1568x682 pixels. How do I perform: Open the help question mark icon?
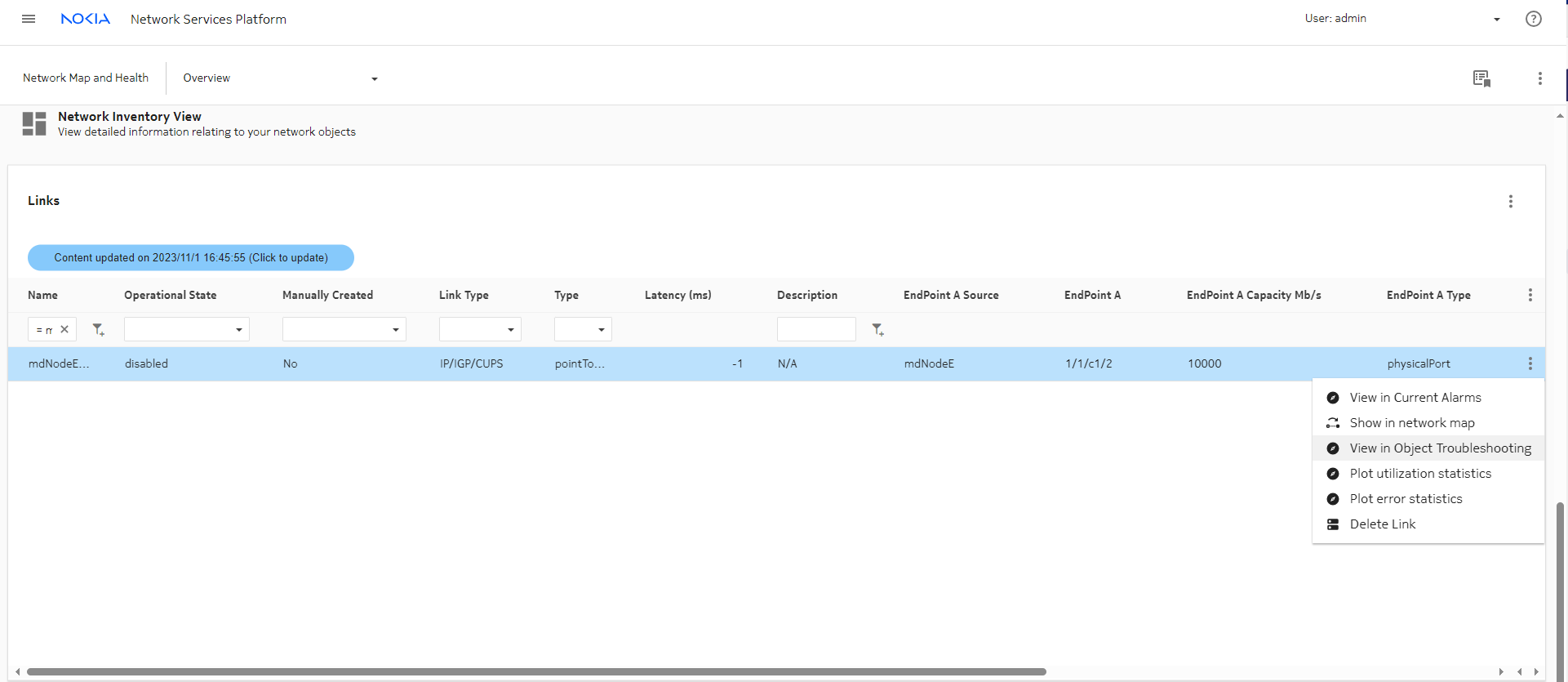(x=1533, y=19)
